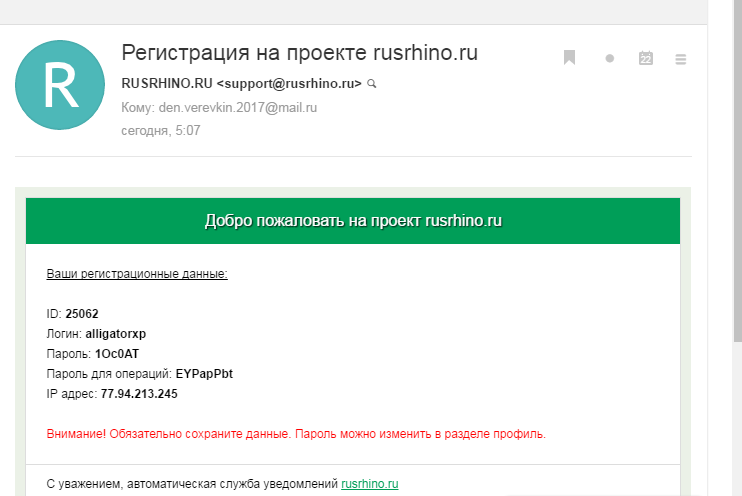Open the rusrhino.ru link in signature

click(x=369, y=484)
